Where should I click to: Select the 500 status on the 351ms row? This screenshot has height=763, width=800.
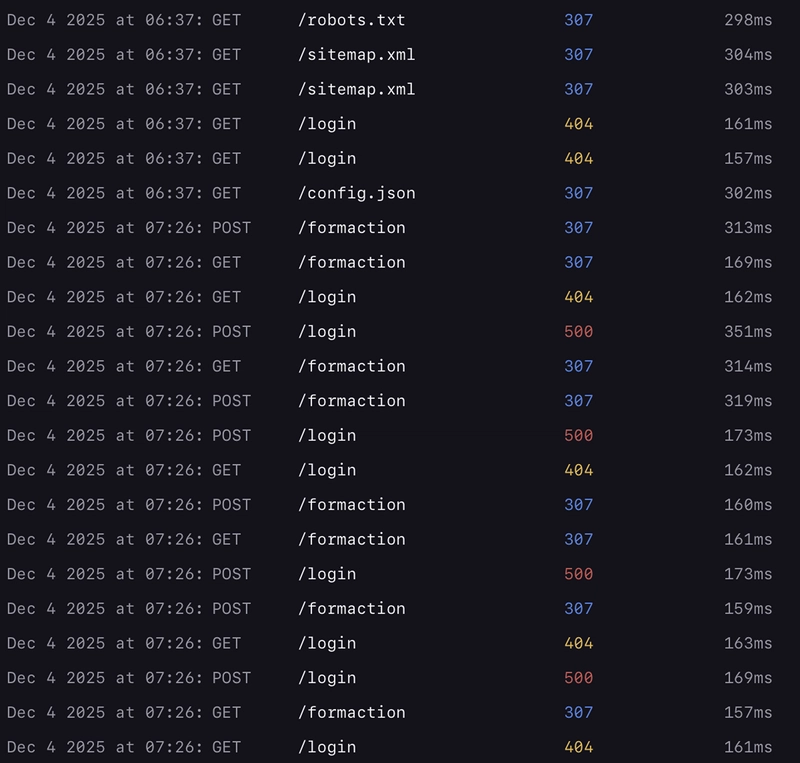[x=578, y=332]
